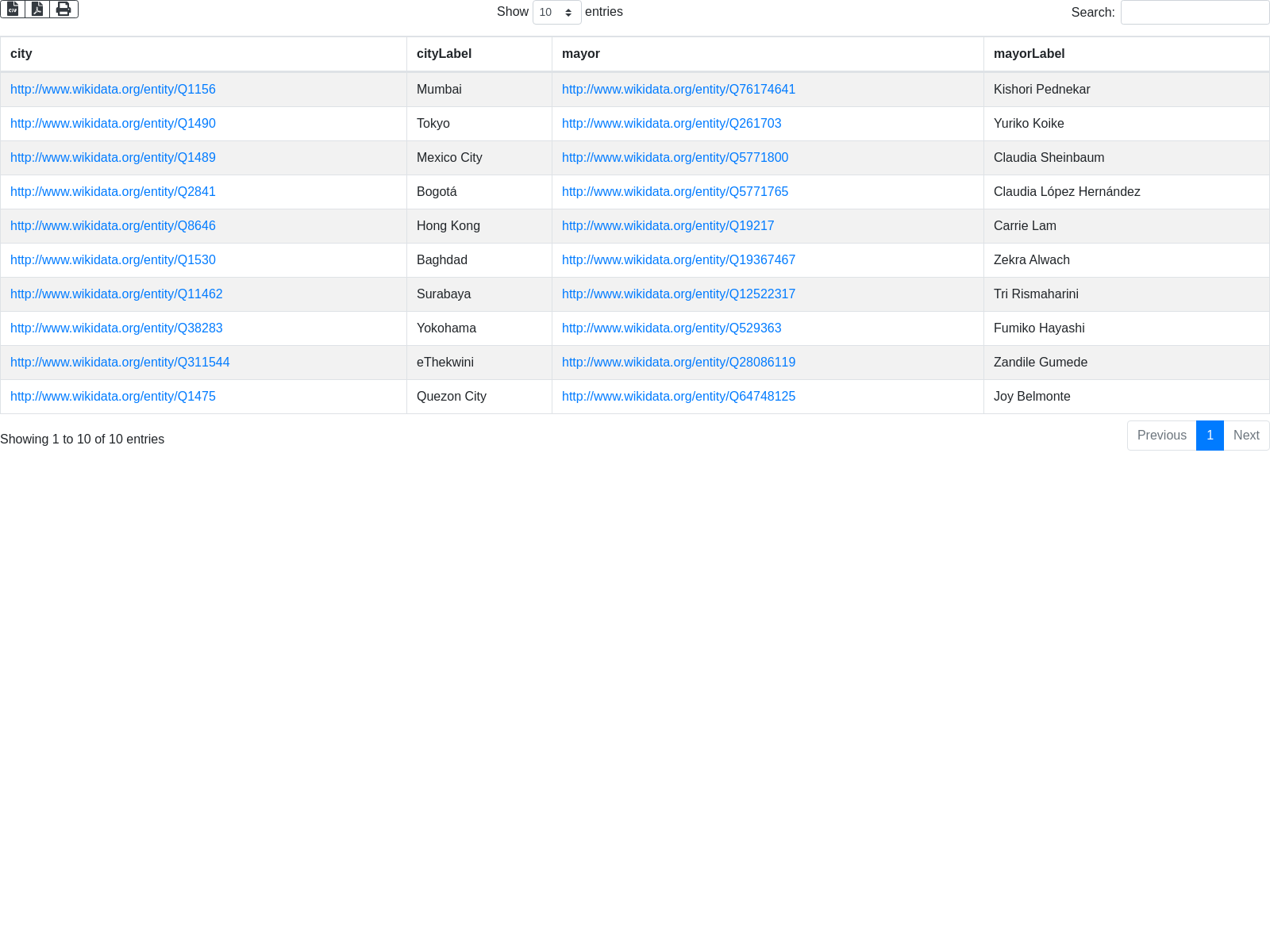The image size is (1270, 952).
Task: Go to the Next page
Action: [x=1246, y=436]
